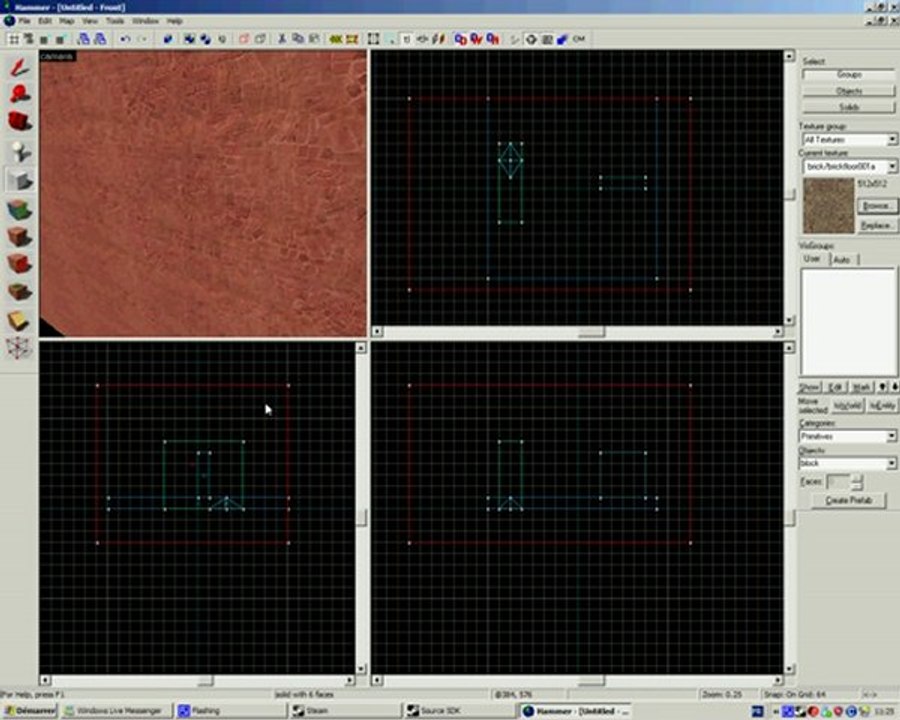The image size is (900, 720).
Task: Toggle Ignore Groups mode
Action: click(x=222, y=39)
